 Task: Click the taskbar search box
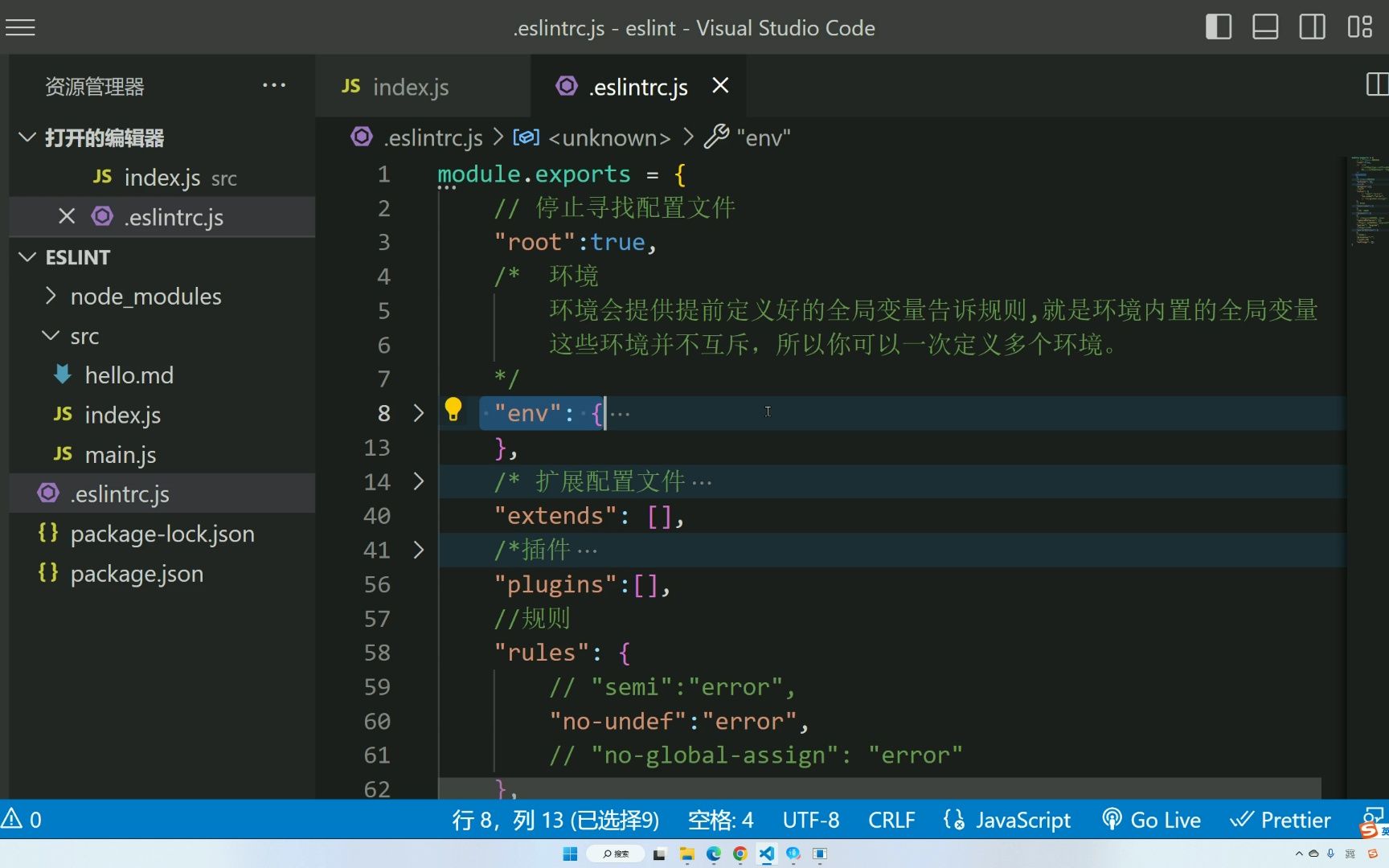[616, 854]
